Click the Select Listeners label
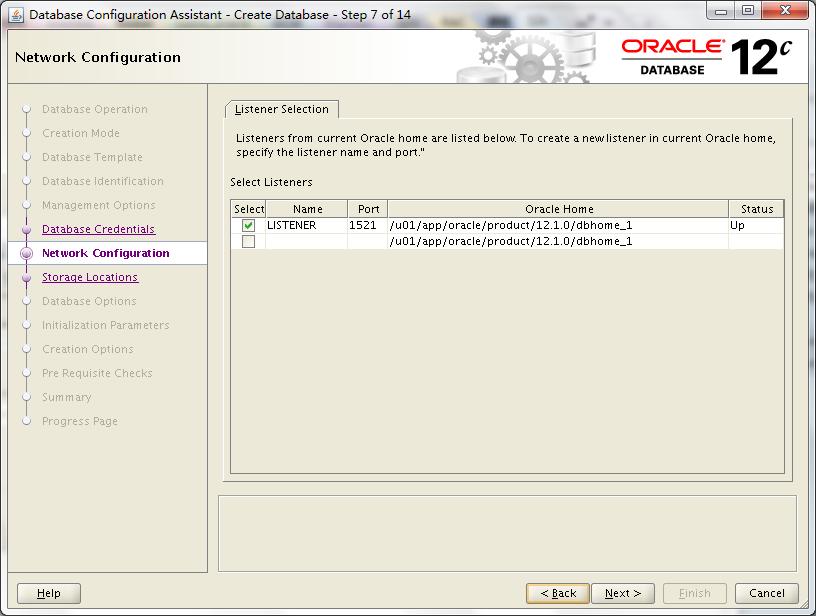Viewport: 816px width, 616px height. pos(271,182)
